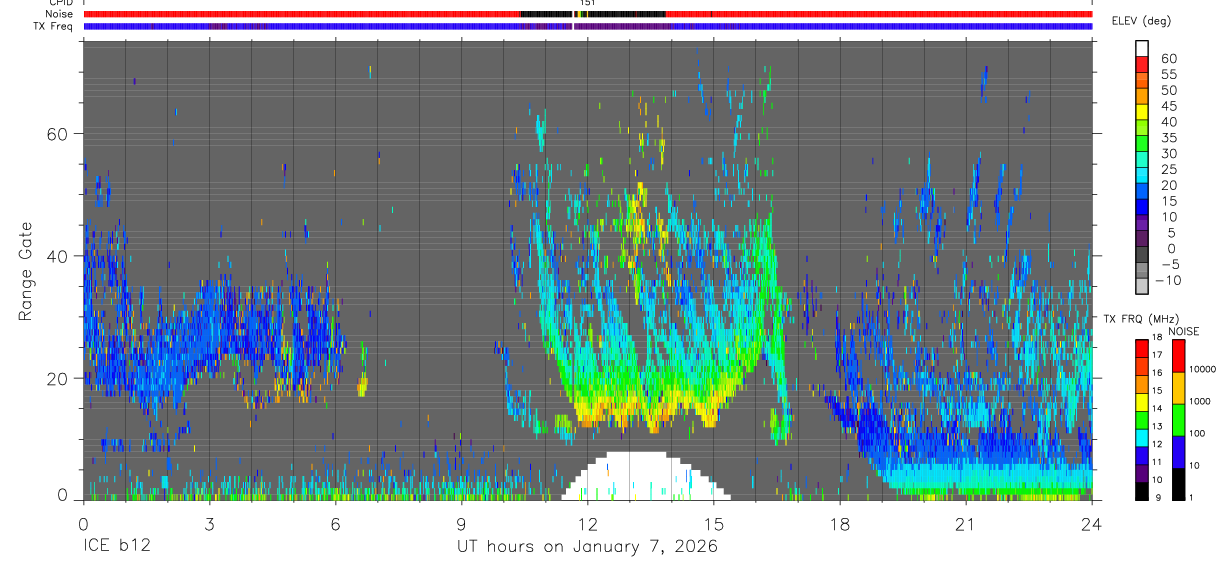The width and height of the screenshot is (1228, 567).
Task: Click the 'ELEV (deg)' legend title
Action: click(1142, 21)
